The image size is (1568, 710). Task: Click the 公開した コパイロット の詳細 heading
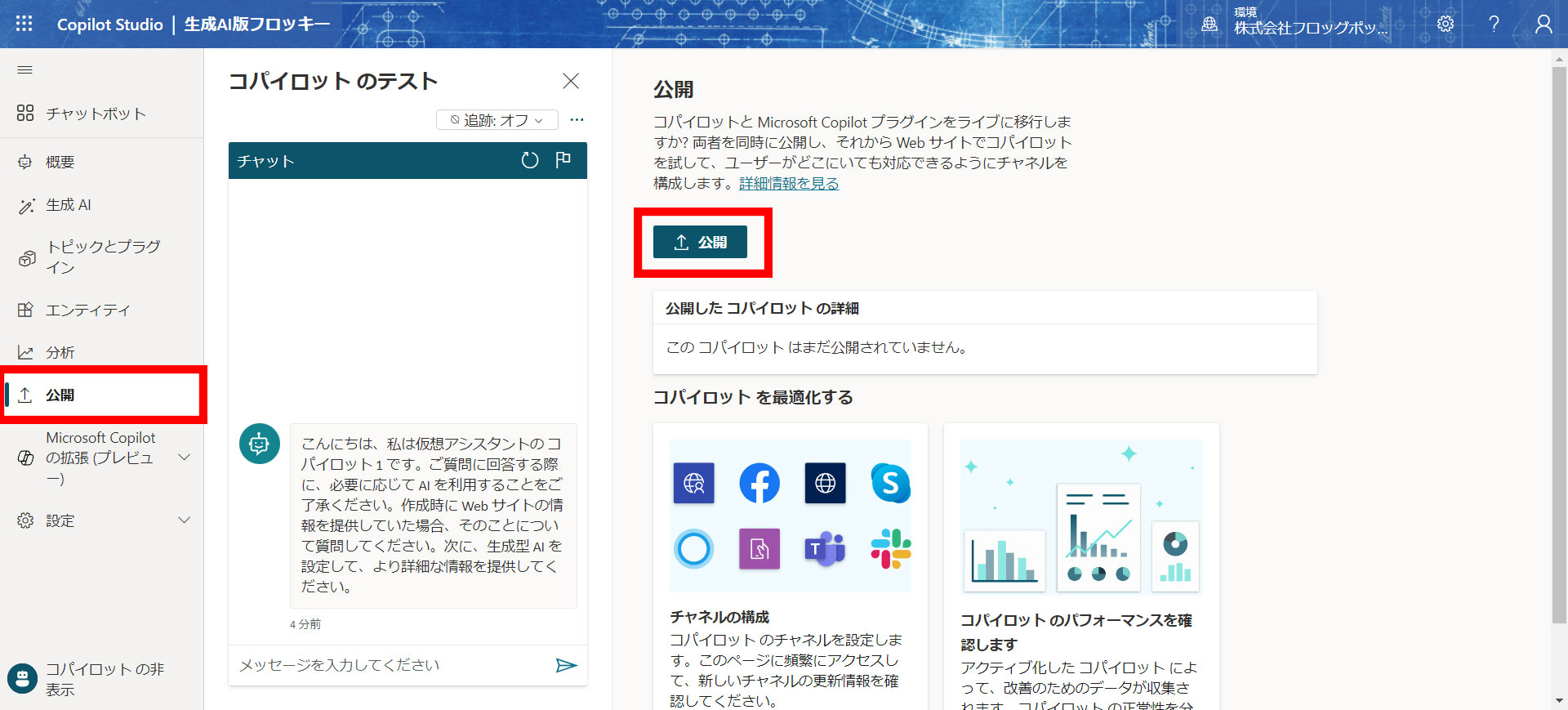(x=762, y=308)
